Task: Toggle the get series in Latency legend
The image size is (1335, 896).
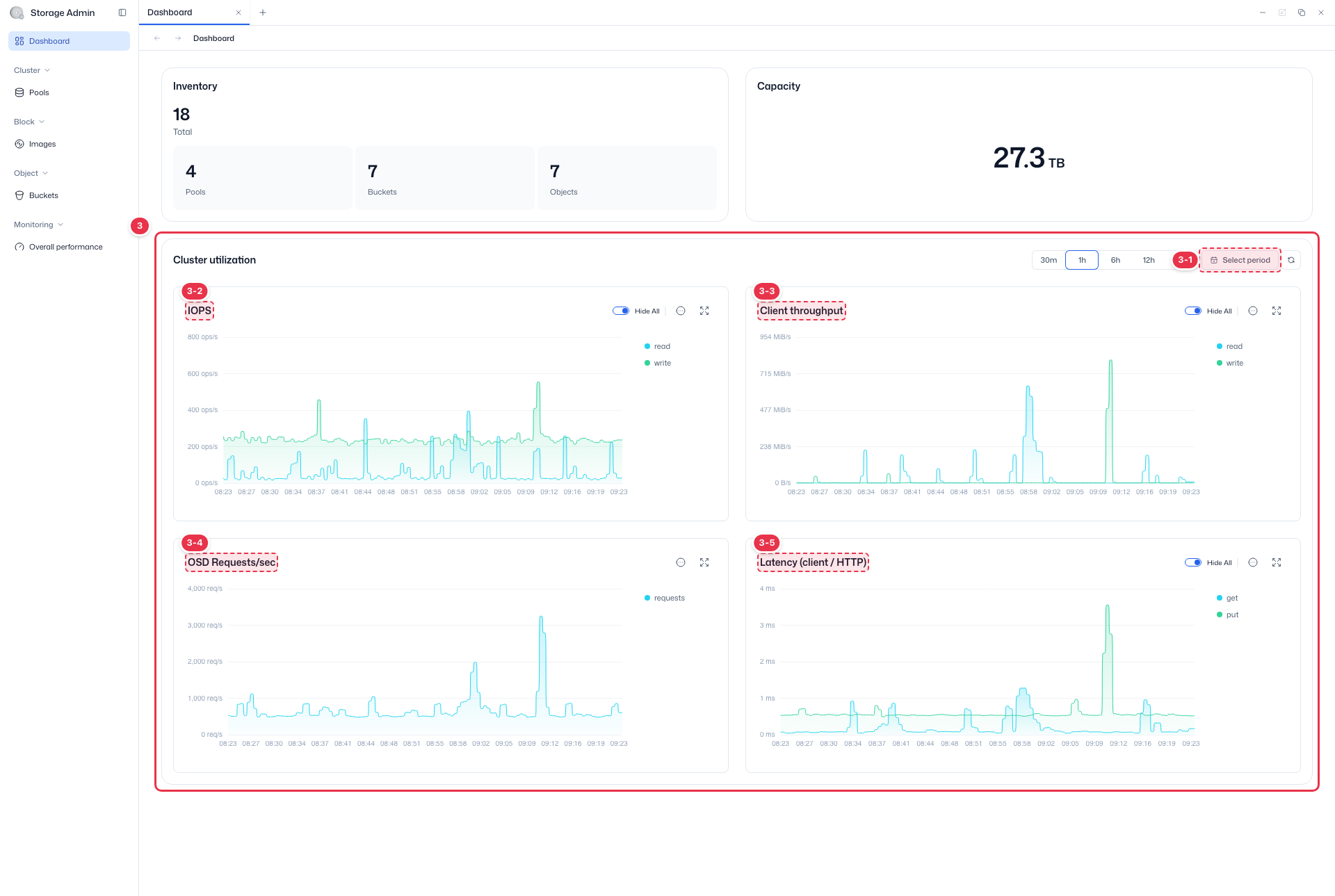Action: point(1228,598)
